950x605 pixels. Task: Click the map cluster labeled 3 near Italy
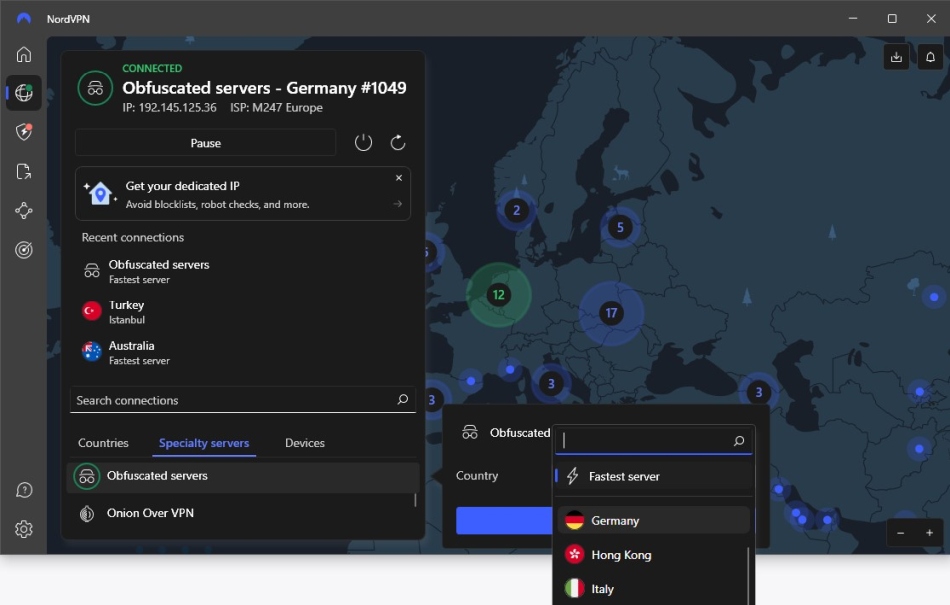(x=551, y=383)
